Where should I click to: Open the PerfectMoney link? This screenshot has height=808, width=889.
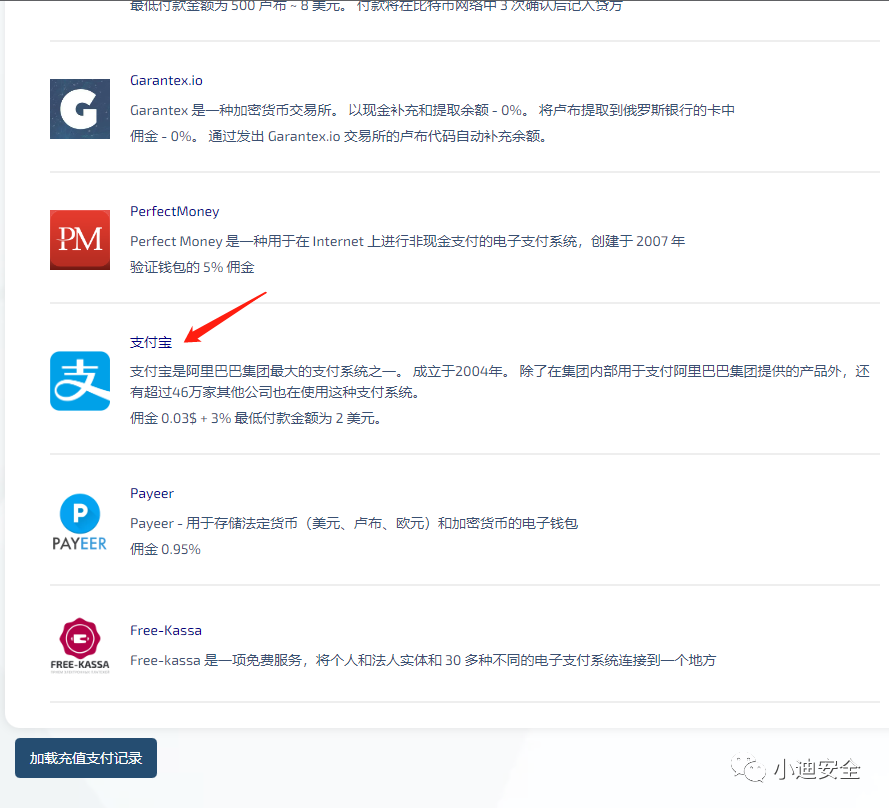(x=175, y=211)
